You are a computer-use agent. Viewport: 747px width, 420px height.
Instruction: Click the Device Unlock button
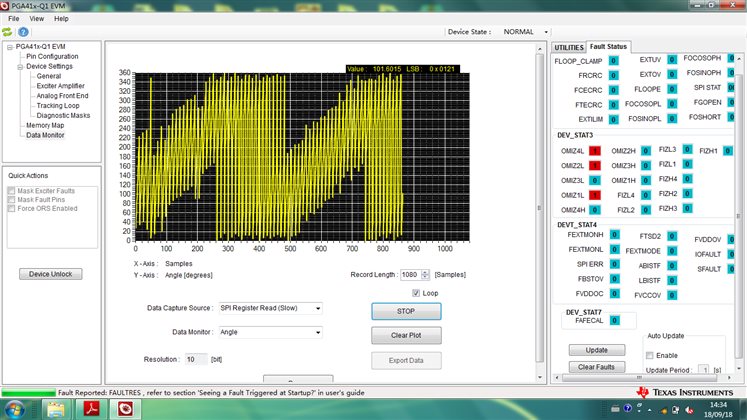pyautogui.click(x=50, y=274)
